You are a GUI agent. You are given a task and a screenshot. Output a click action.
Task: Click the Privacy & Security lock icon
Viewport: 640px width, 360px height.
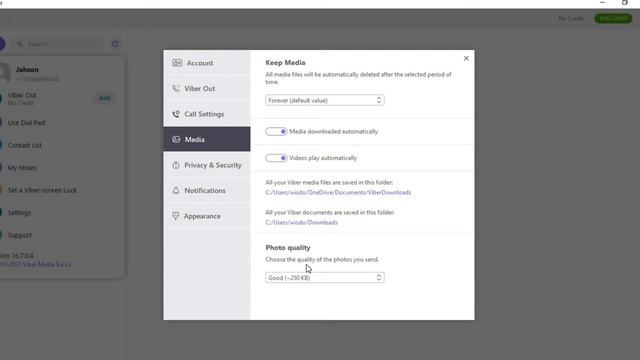[x=176, y=165]
